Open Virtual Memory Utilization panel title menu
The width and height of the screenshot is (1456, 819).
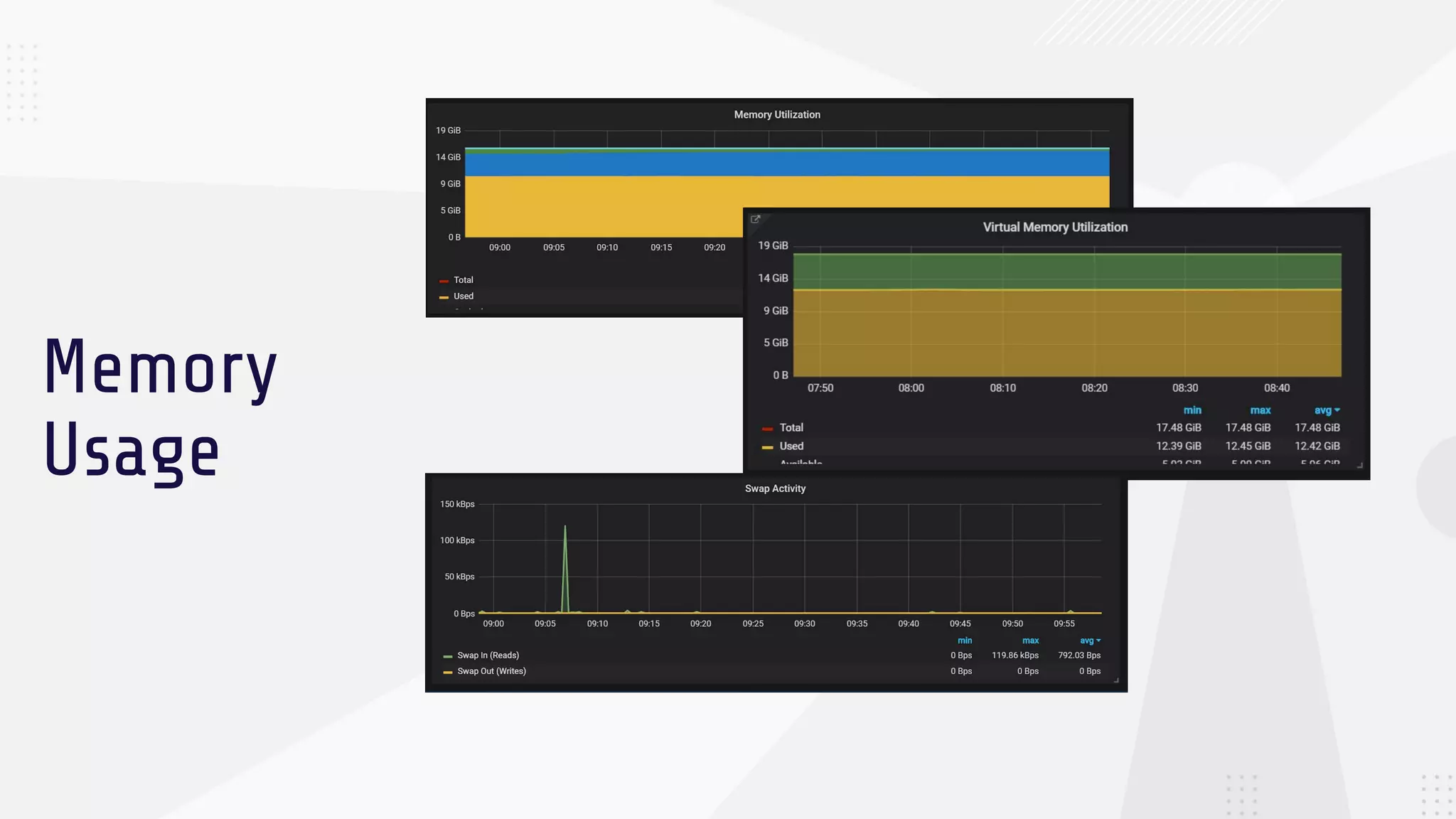[1055, 227]
